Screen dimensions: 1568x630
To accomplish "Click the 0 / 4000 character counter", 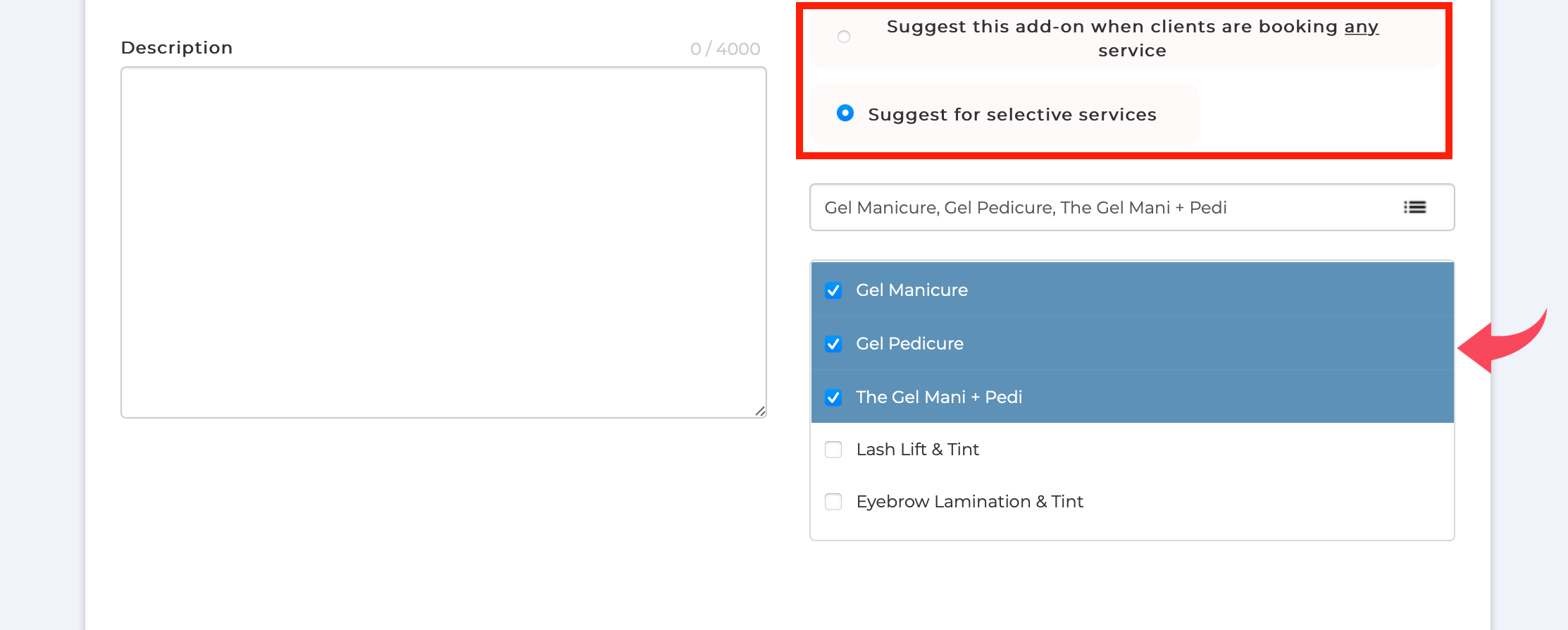I will pos(726,49).
